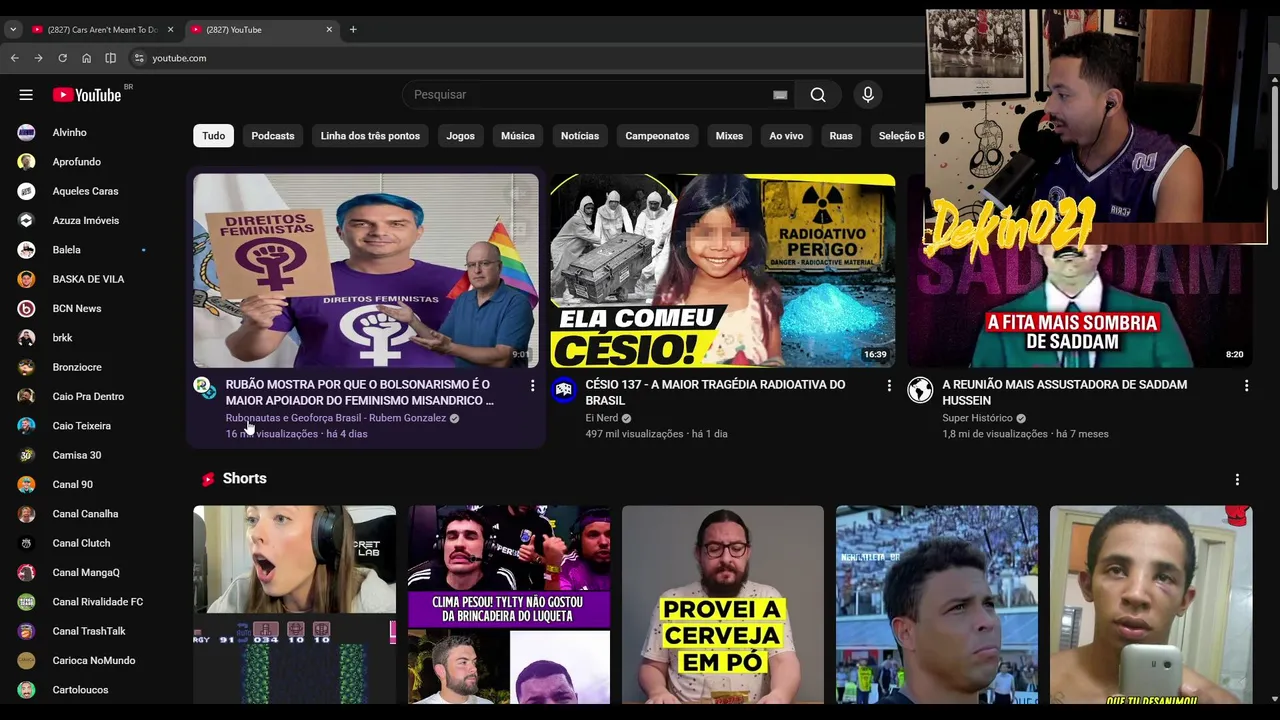Open BASKA DE VILA channel avatar
Image resolution: width=1280 pixels, height=720 pixels.
coord(27,279)
